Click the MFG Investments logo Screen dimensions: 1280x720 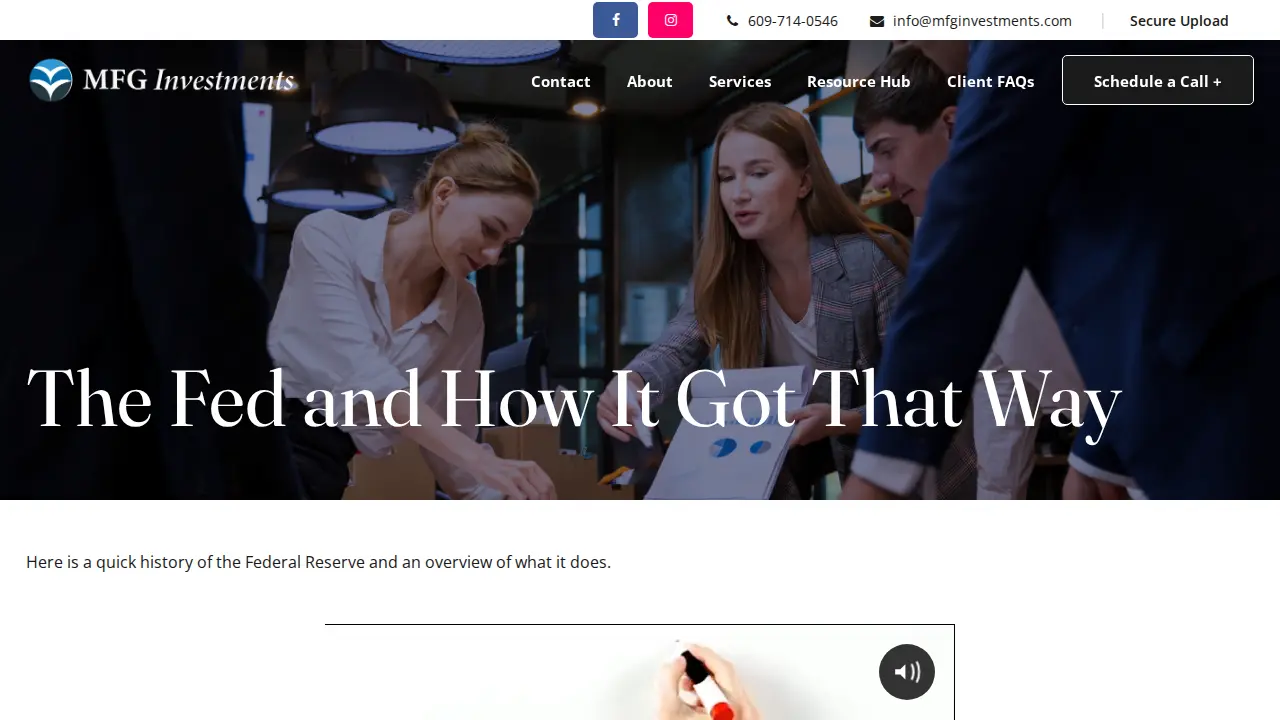tap(162, 80)
